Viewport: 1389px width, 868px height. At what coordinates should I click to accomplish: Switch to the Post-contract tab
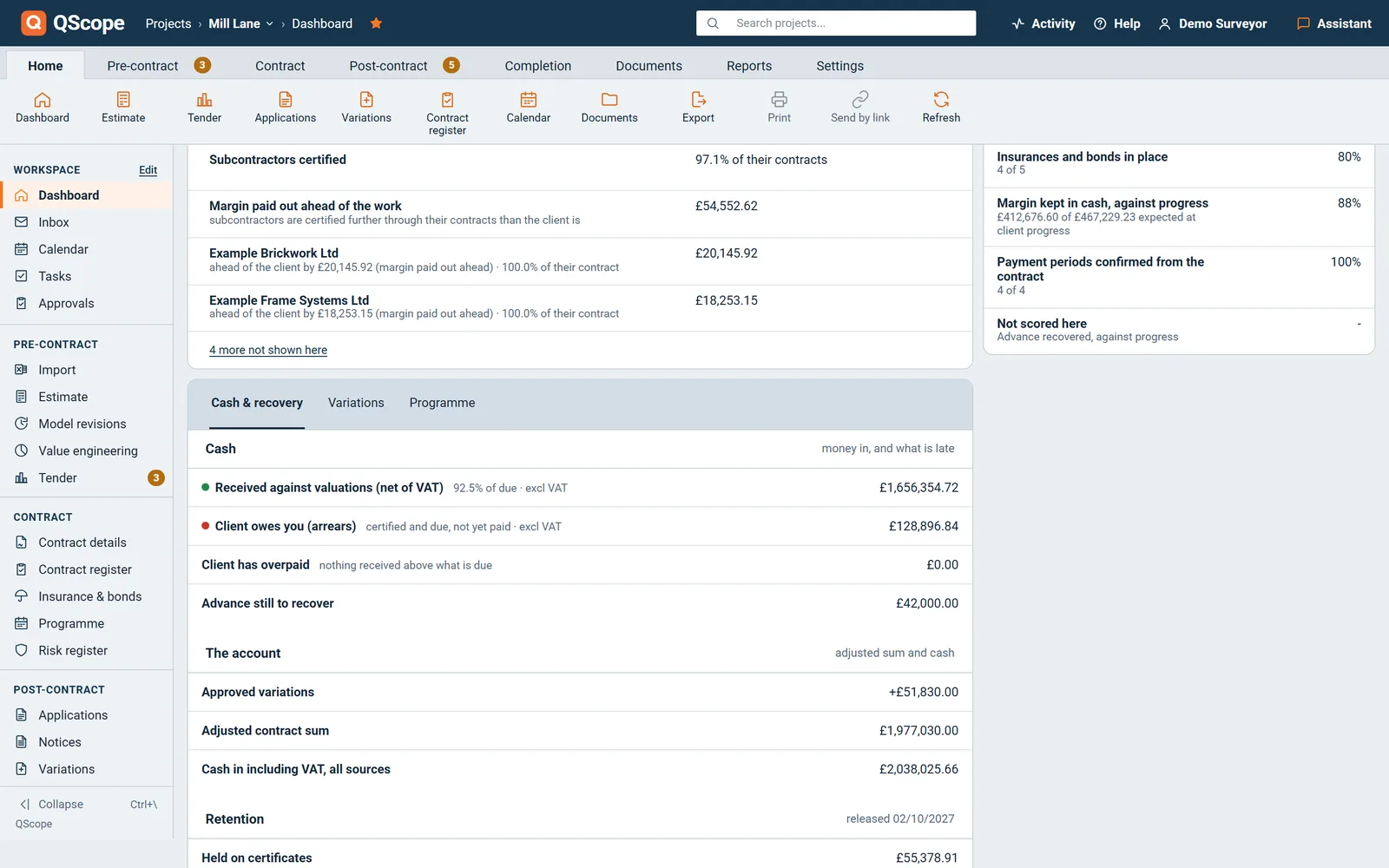click(x=404, y=65)
